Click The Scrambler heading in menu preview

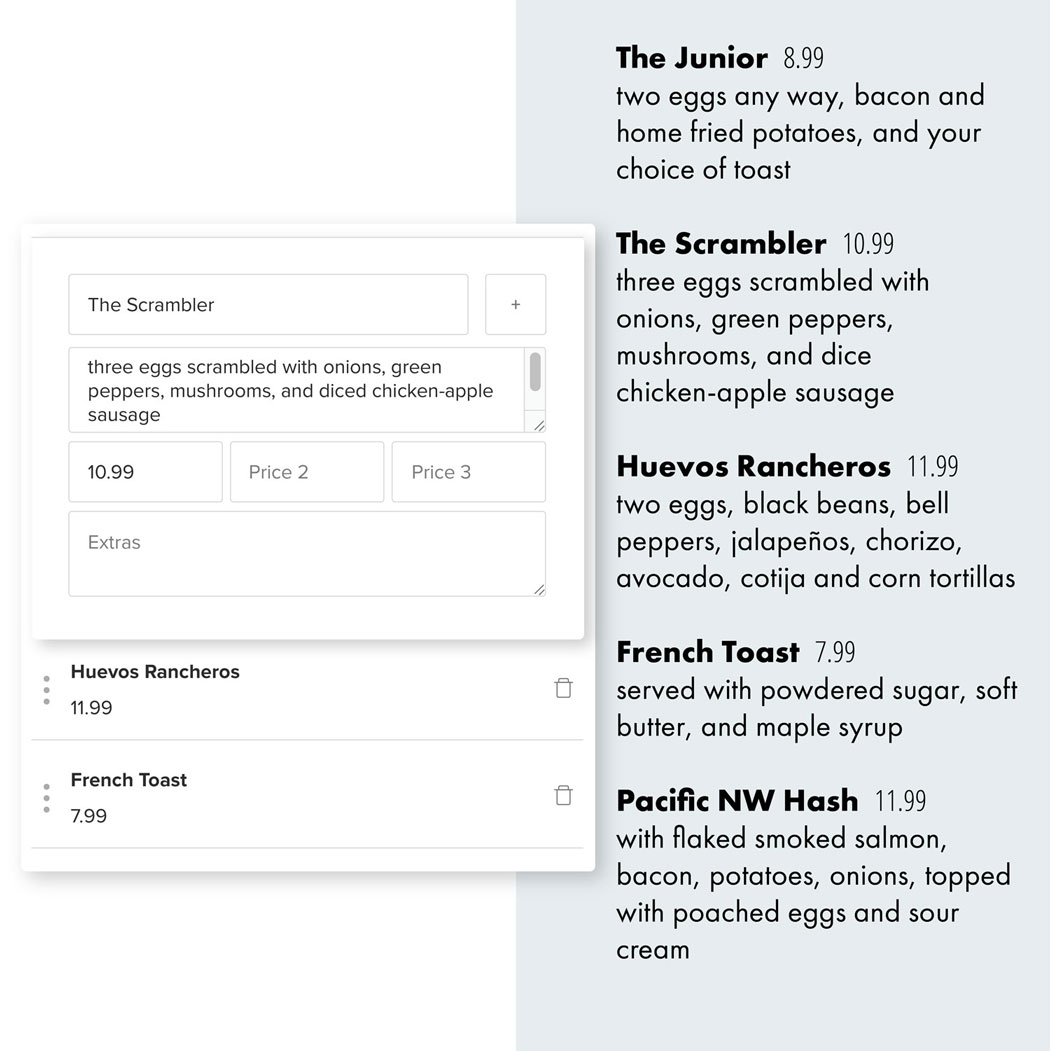tap(721, 244)
